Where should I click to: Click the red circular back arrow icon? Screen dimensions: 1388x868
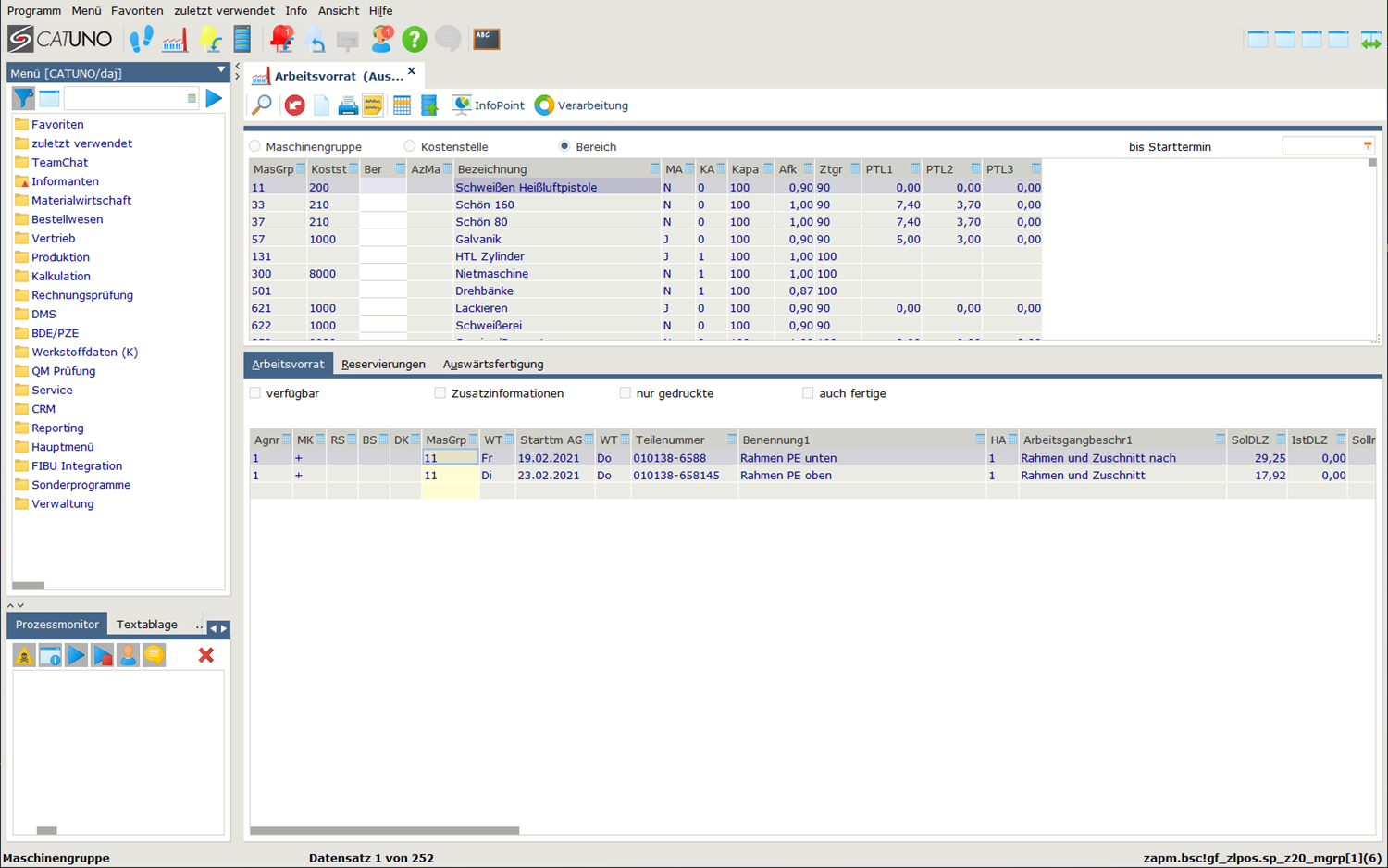click(294, 105)
